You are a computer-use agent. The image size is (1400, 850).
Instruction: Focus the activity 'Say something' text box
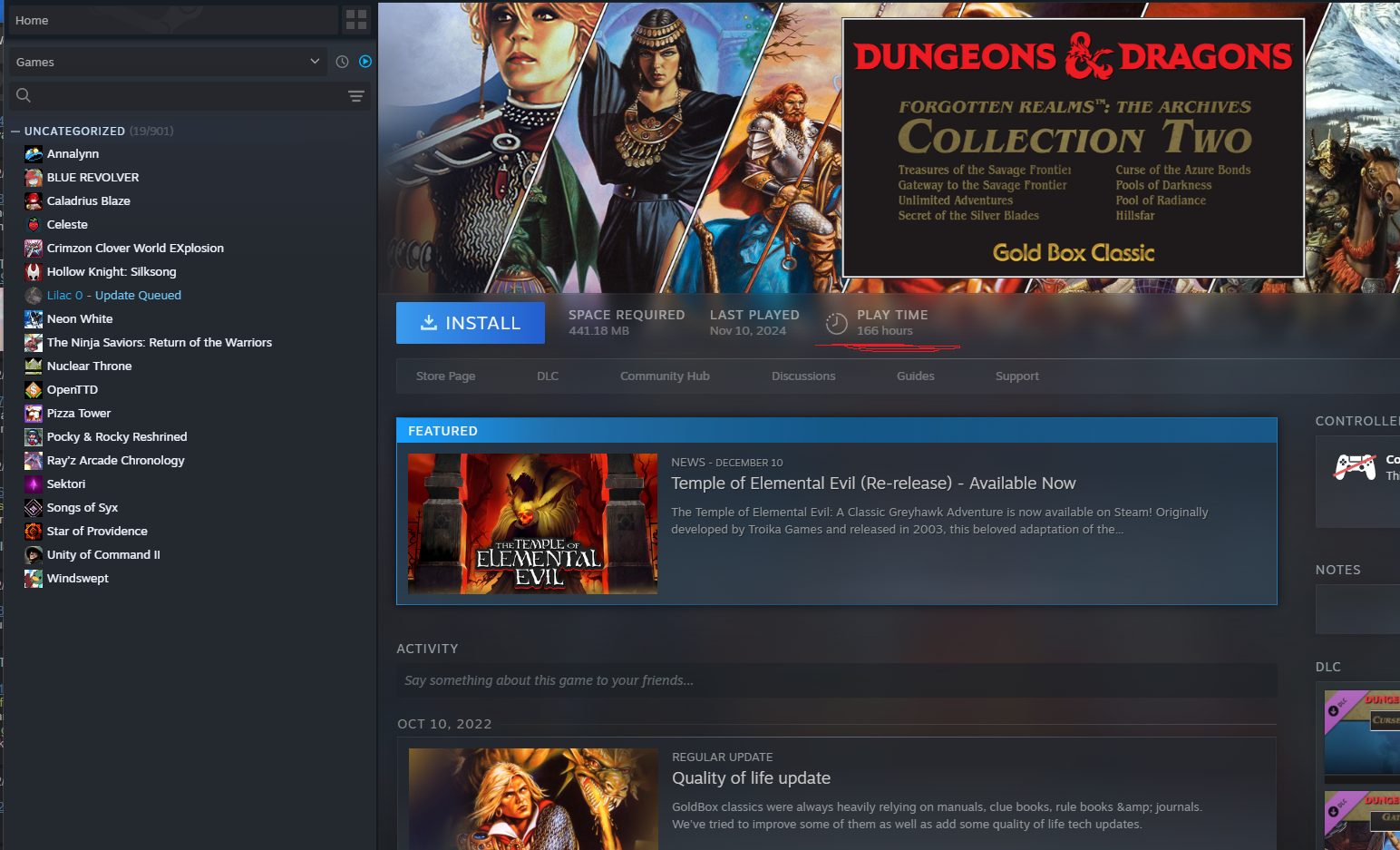coord(836,680)
